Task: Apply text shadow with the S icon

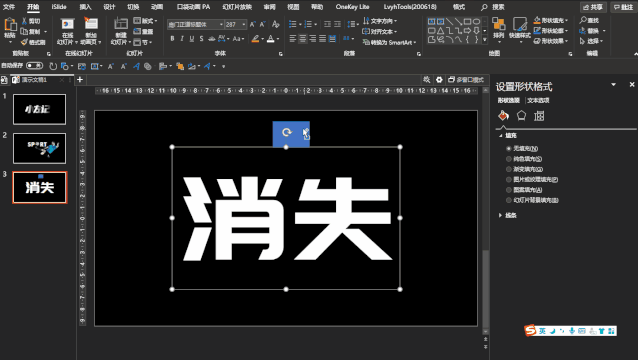Action: point(201,39)
